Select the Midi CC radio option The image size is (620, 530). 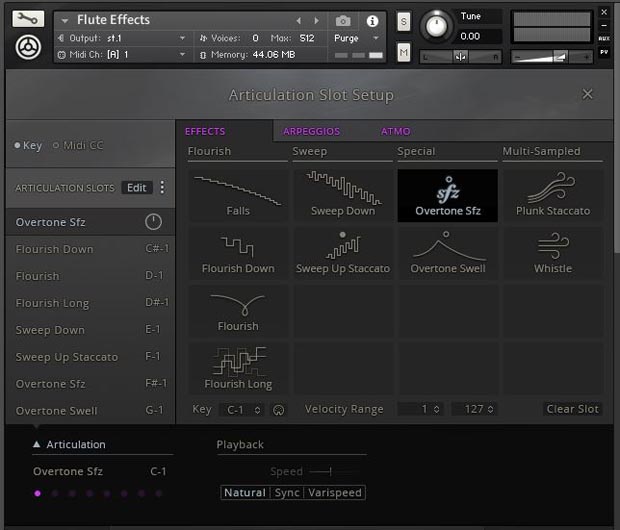click(78, 146)
